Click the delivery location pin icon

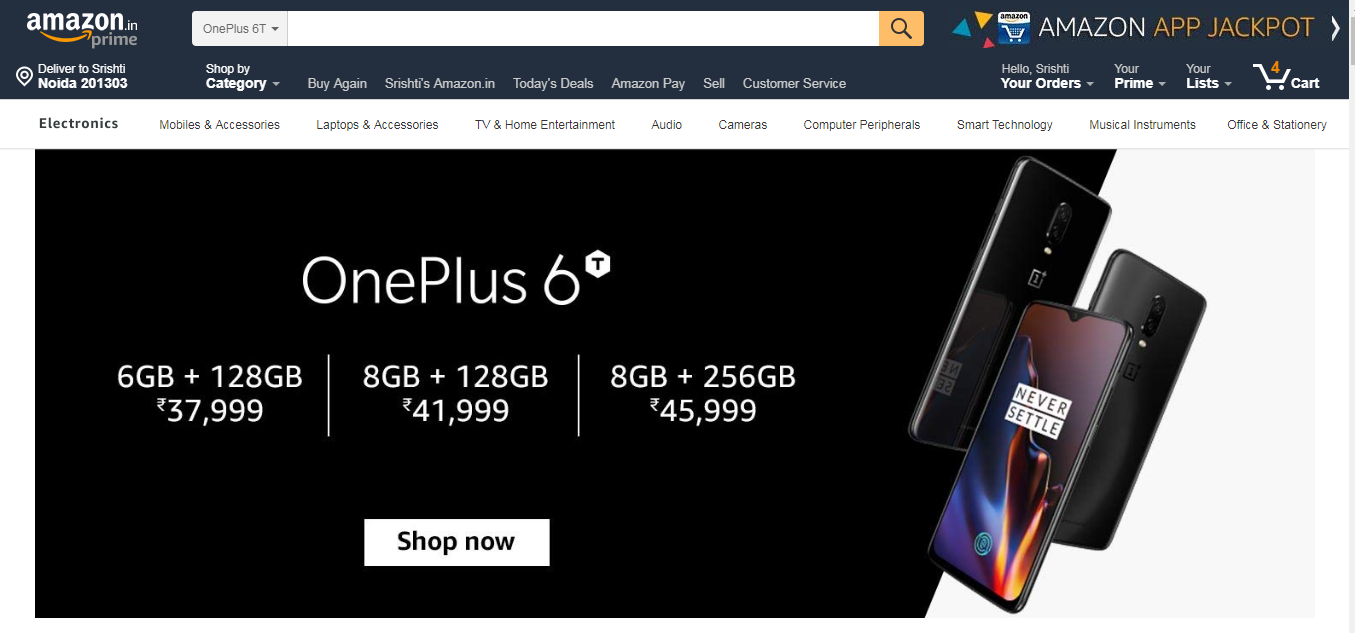(25, 76)
